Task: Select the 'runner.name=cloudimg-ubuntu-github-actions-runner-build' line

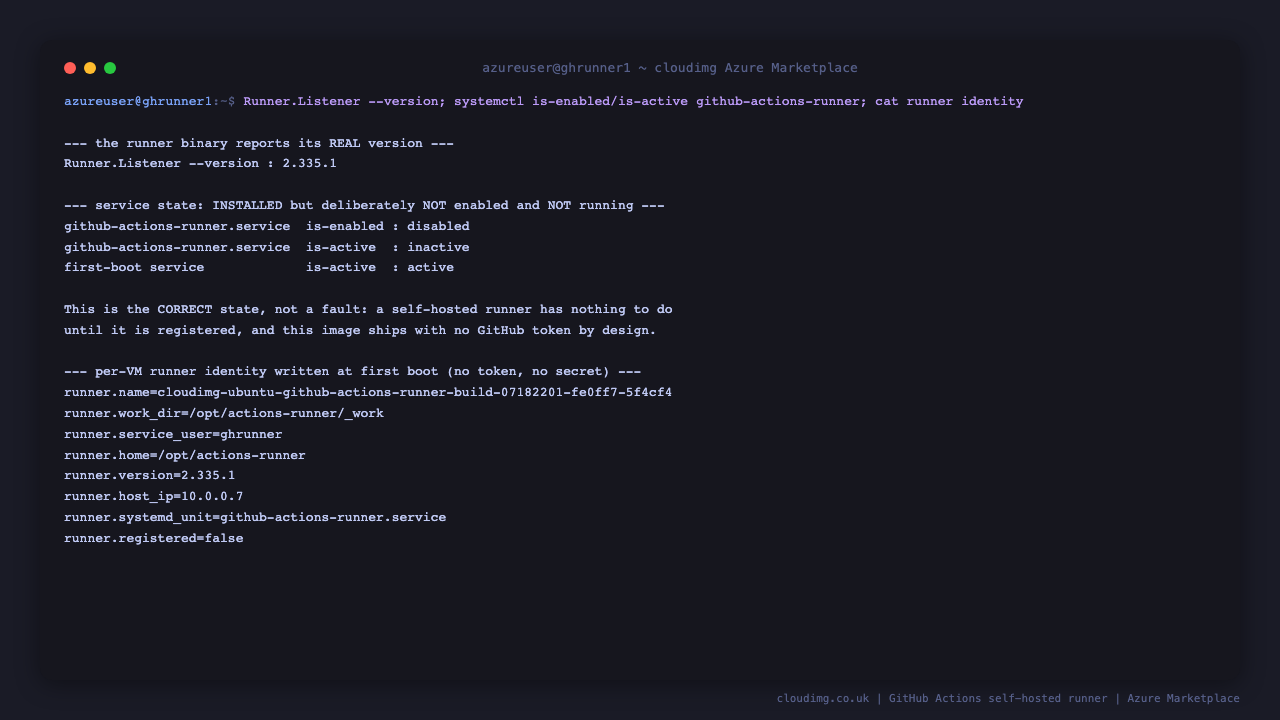Action: tap(368, 392)
